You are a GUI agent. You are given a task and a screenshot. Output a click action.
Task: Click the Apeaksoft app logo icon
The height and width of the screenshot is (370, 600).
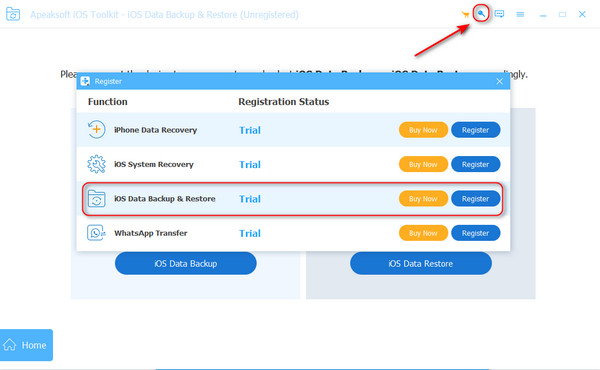click(x=13, y=14)
